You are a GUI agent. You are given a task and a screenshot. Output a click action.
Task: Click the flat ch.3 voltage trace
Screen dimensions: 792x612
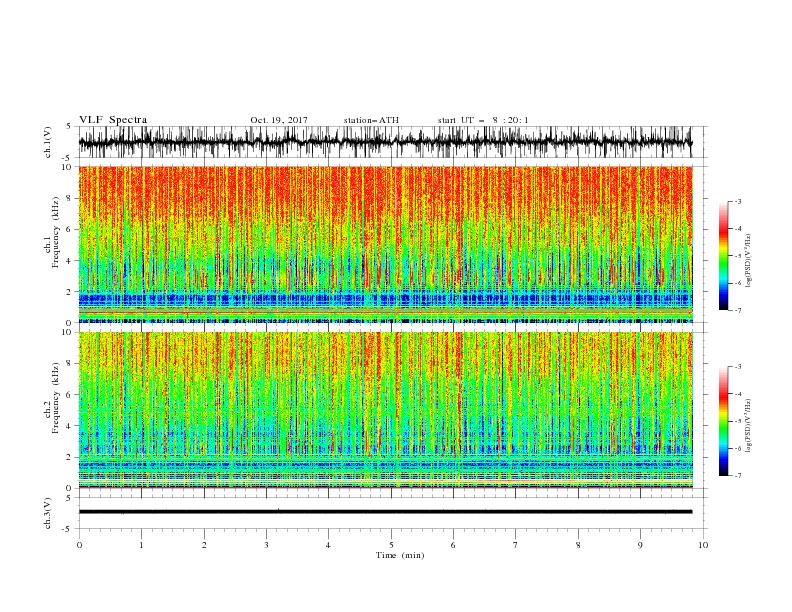pyautogui.click(x=385, y=512)
